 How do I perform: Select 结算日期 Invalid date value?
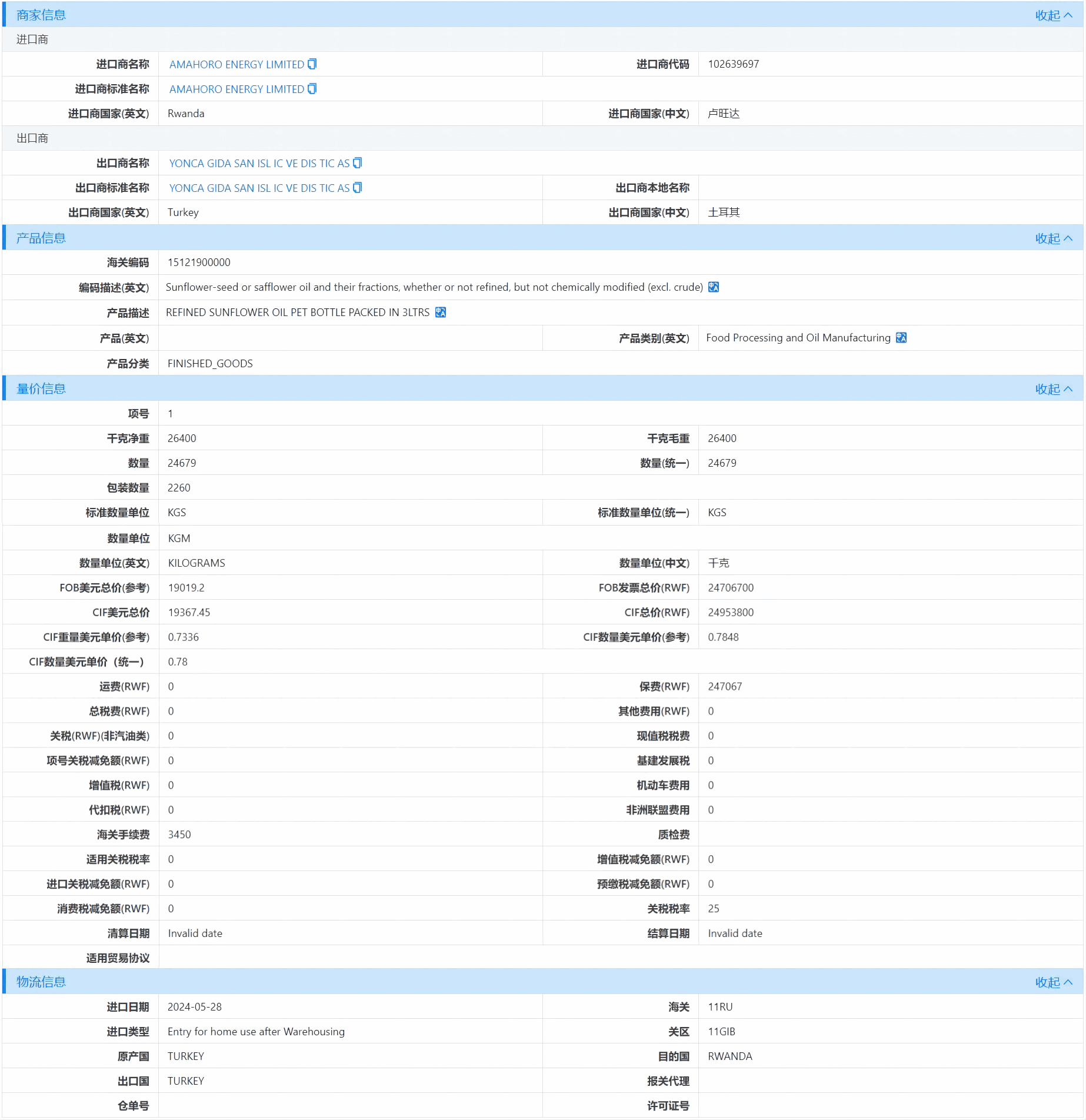[x=735, y=934]
